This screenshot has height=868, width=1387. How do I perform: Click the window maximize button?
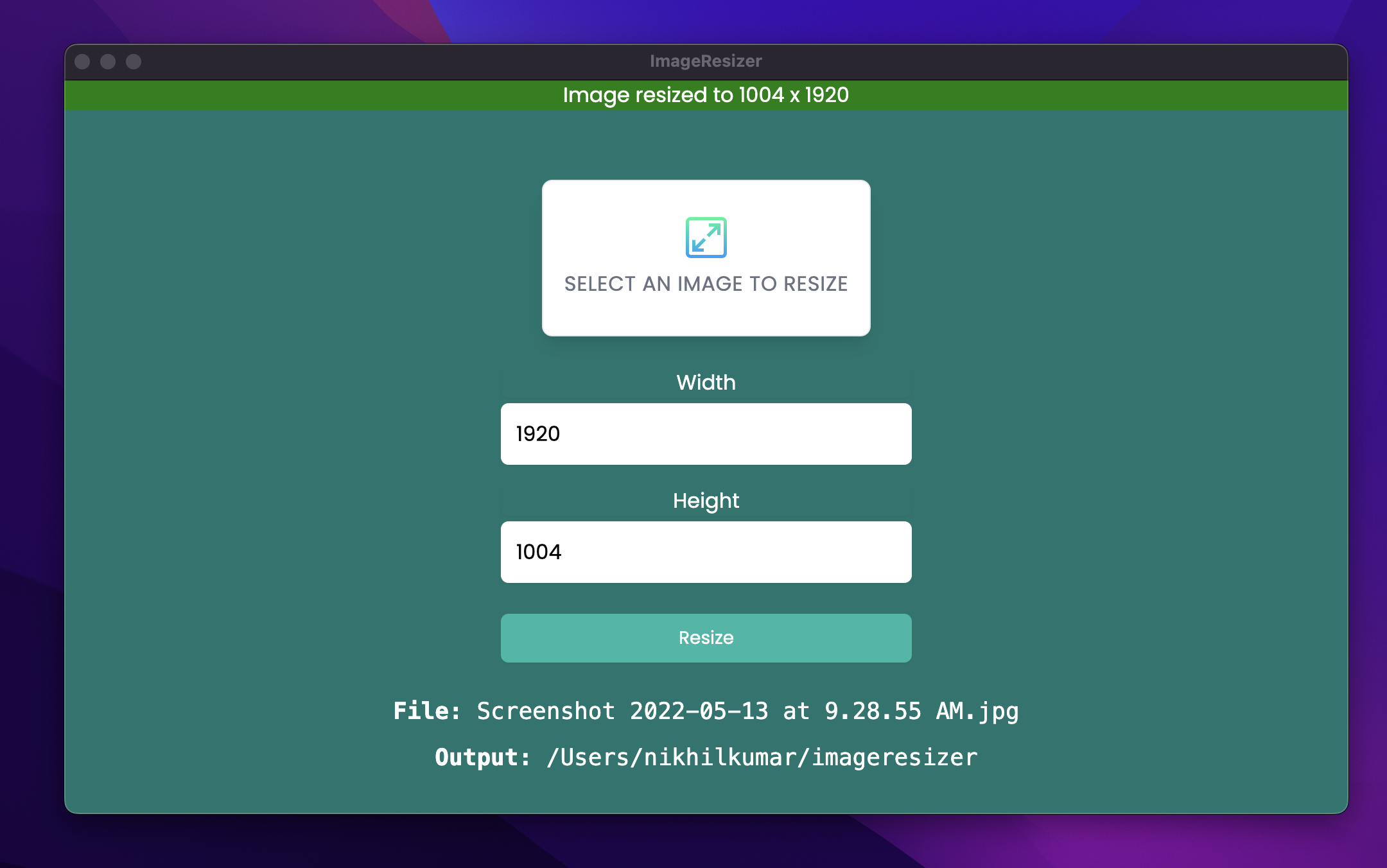click(134, 62)
